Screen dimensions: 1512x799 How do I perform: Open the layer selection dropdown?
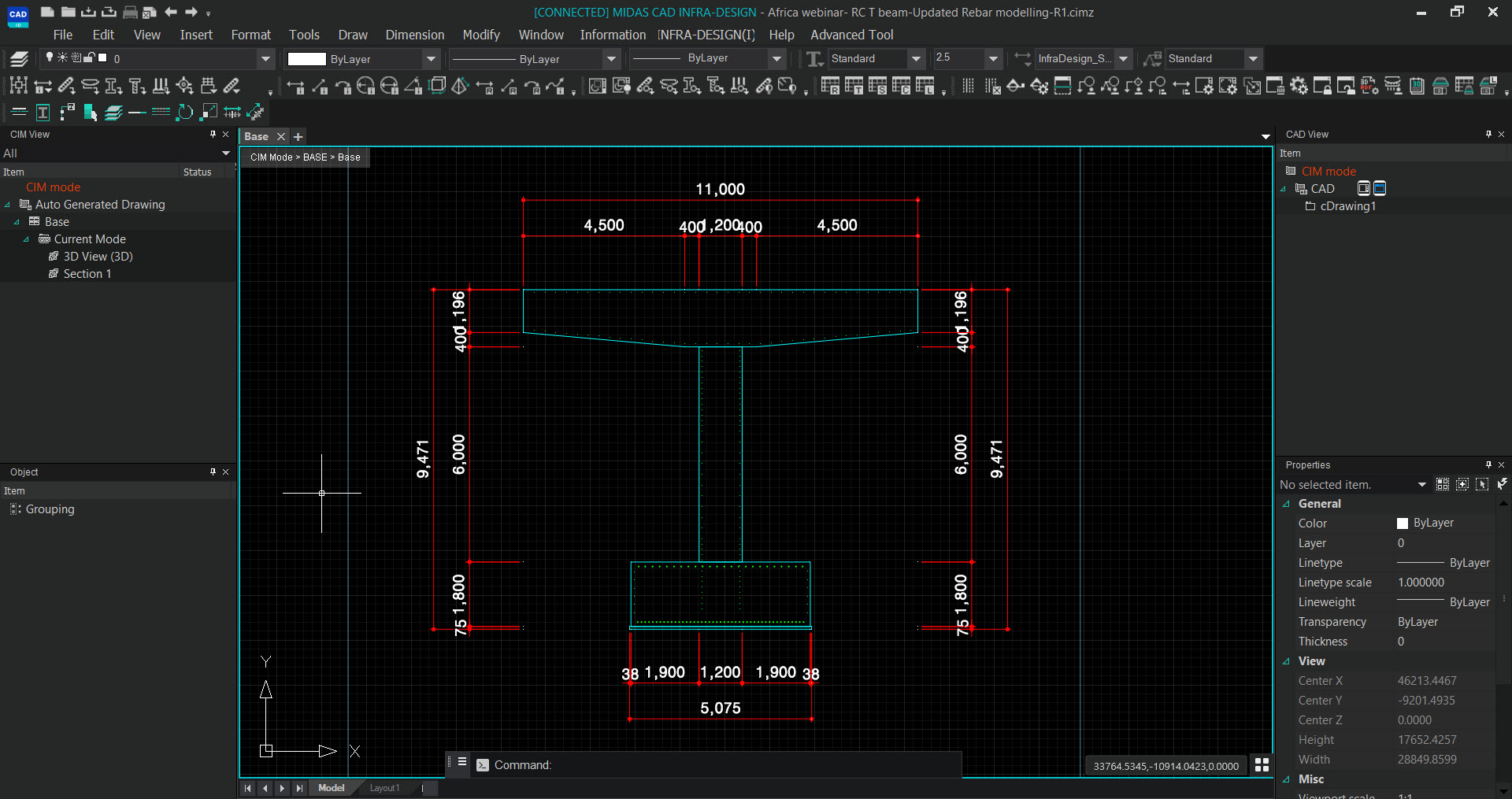pyautogui.click(x=265, y=58)
